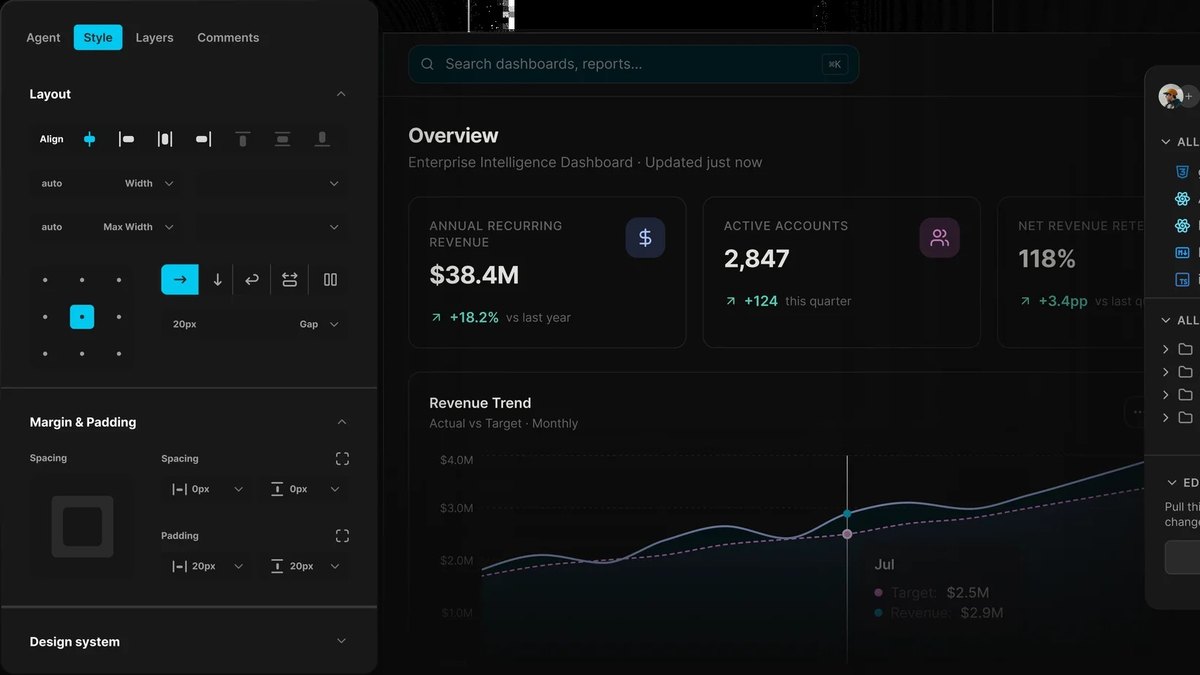Screen dimensions: 1200x675
Task: Select the align bottom icon
Action: coord(322,139)
